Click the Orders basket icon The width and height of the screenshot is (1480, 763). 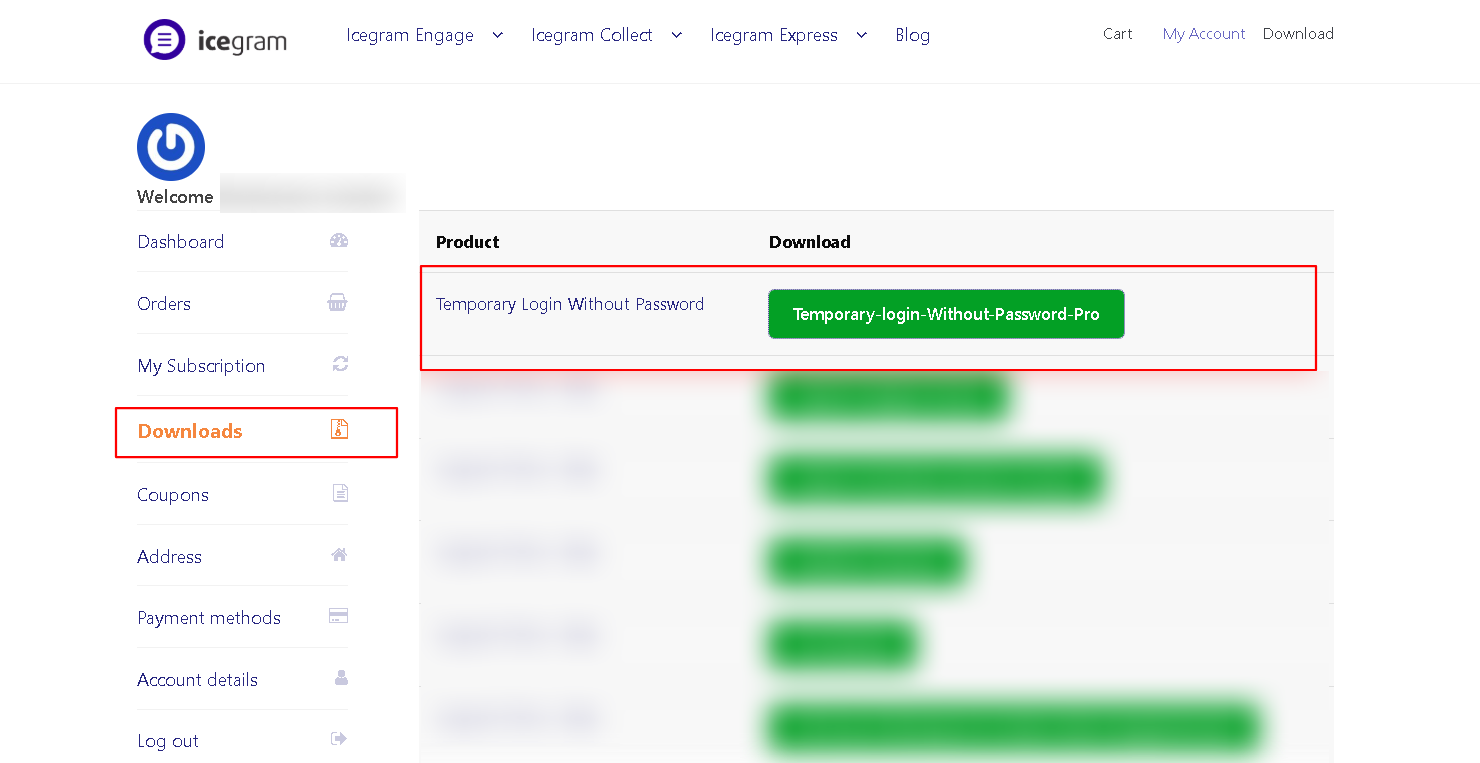tap(338, 303)
